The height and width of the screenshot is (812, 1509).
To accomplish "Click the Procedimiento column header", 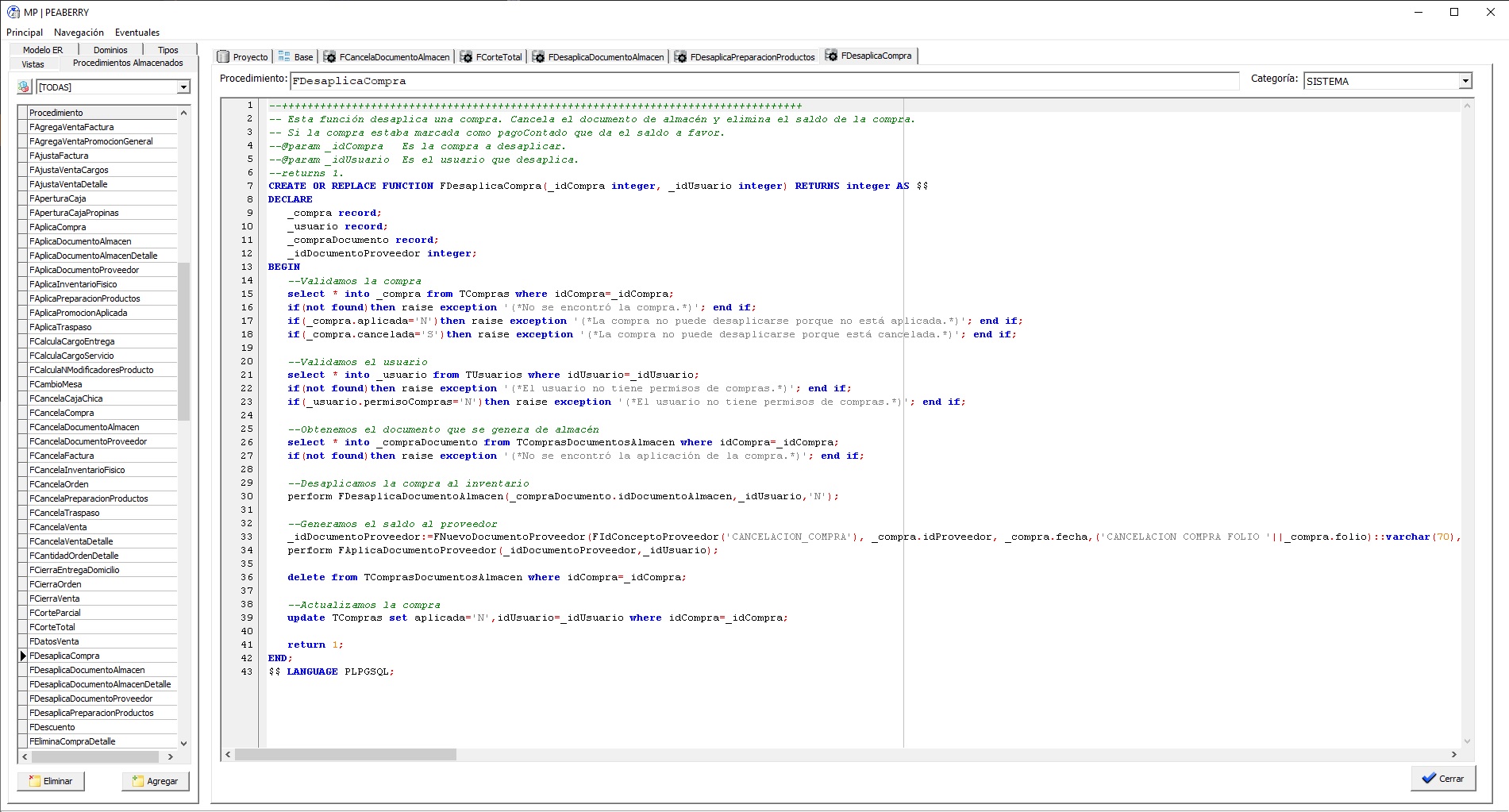I will tap(102, 113).
